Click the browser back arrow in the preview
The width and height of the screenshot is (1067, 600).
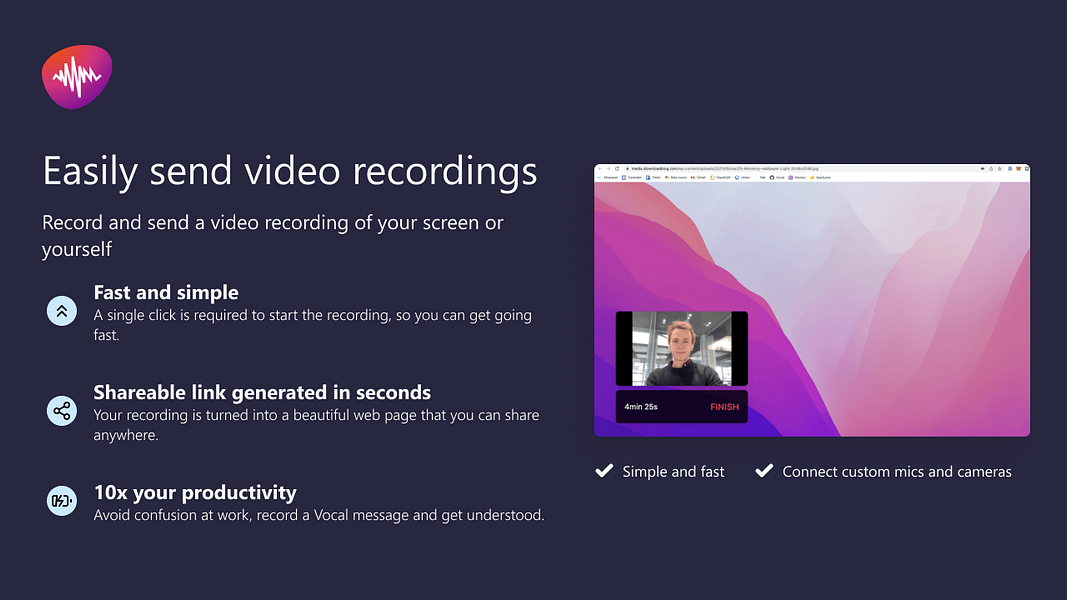coord(600,169)
